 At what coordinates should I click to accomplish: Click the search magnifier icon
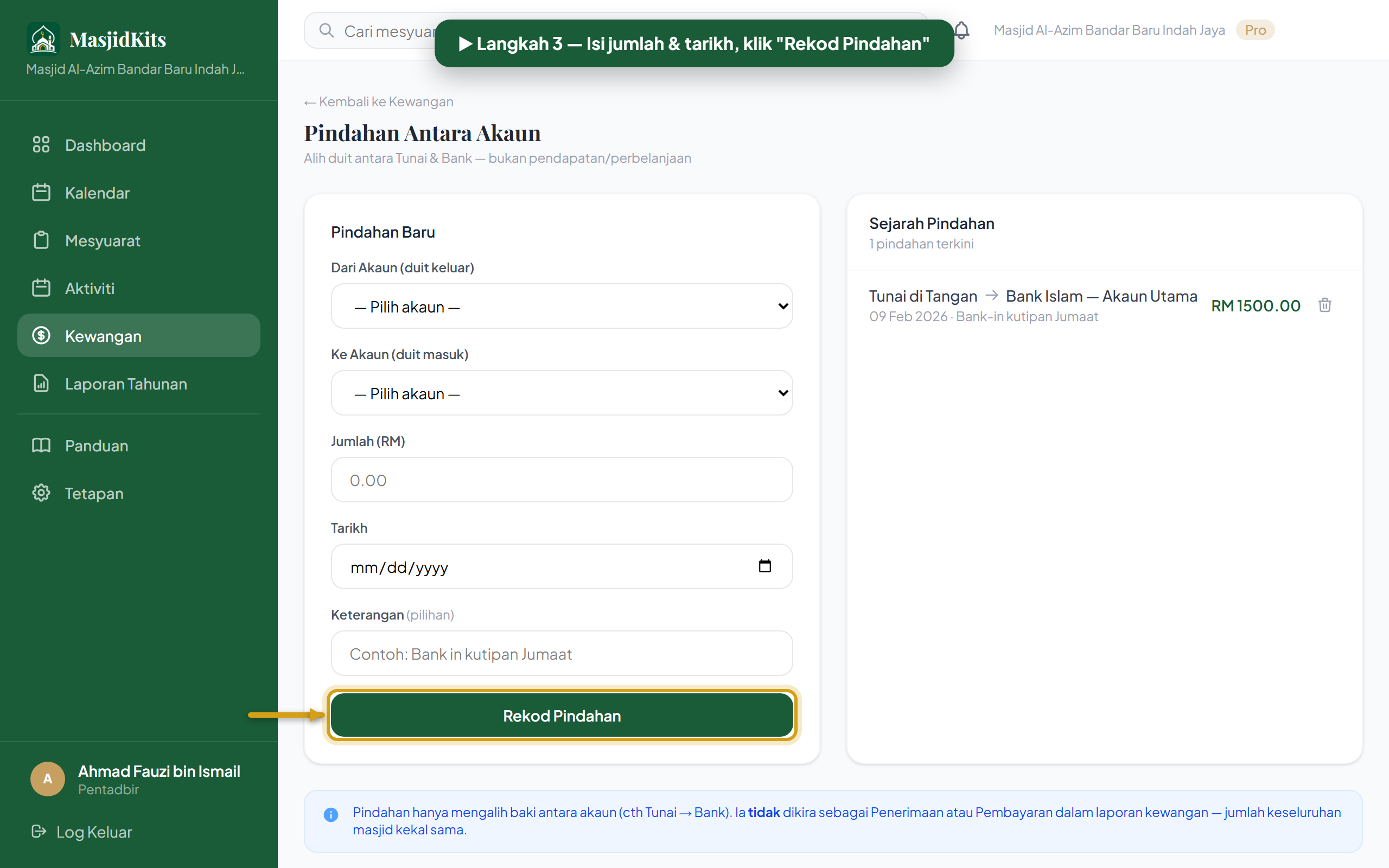(x=327, y=30)
